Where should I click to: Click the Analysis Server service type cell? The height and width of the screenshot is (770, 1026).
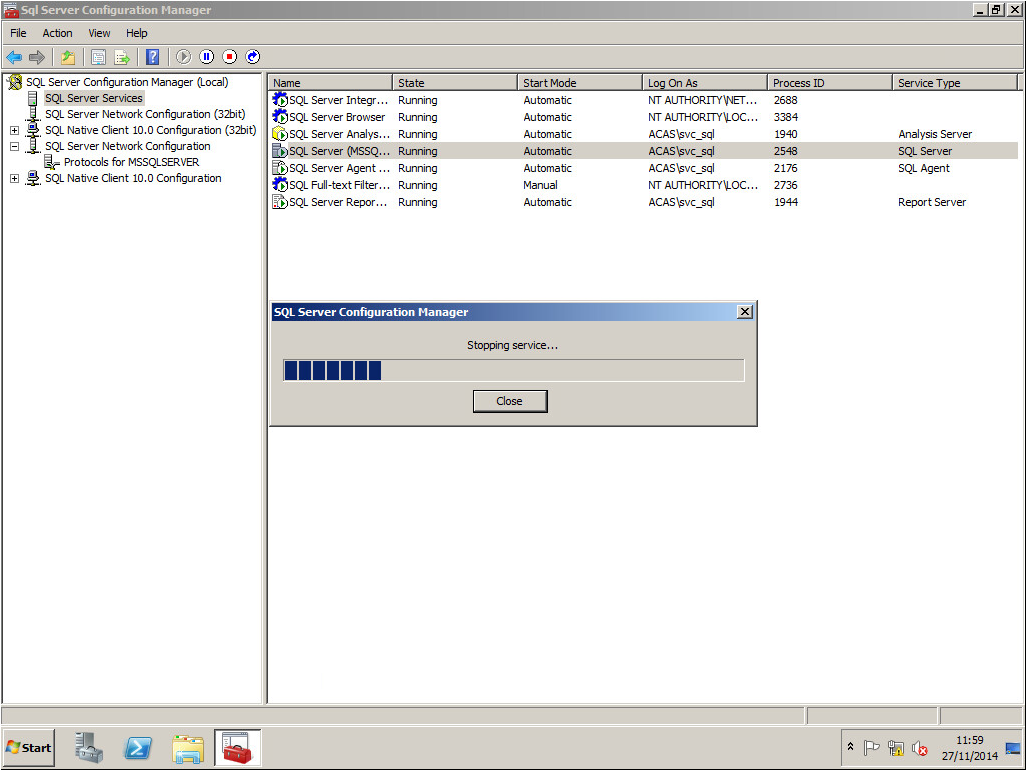pos(935,134)
